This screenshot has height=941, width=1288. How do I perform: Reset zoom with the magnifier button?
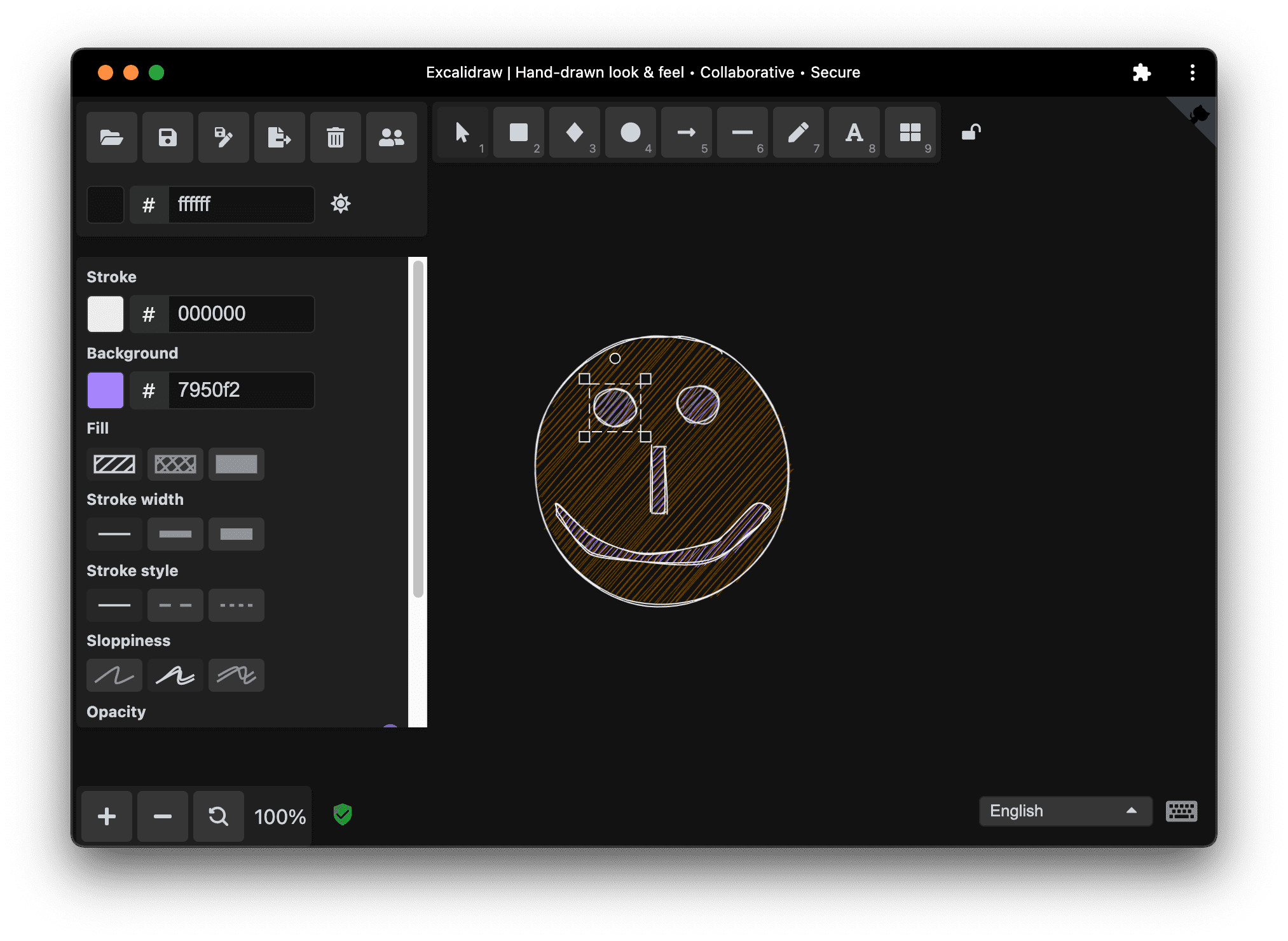(x=219, y=816)
